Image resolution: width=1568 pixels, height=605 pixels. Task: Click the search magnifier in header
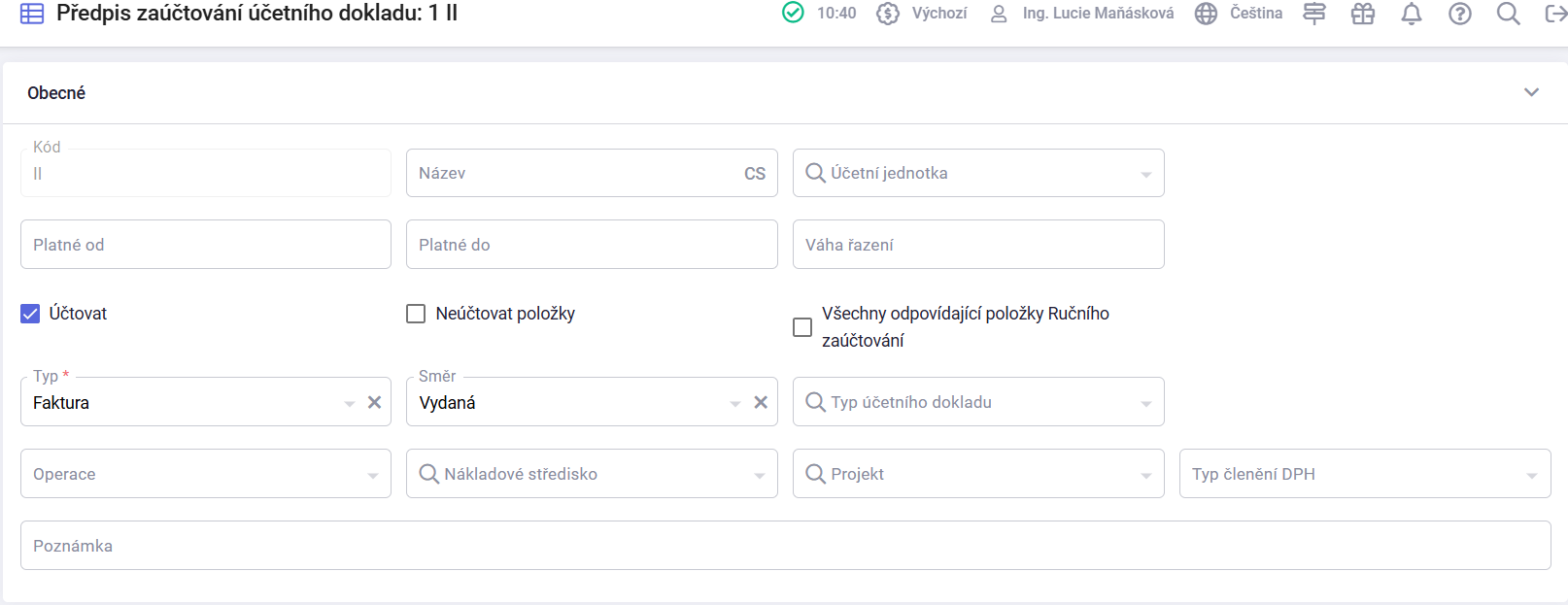click(x=1508, y=14)
